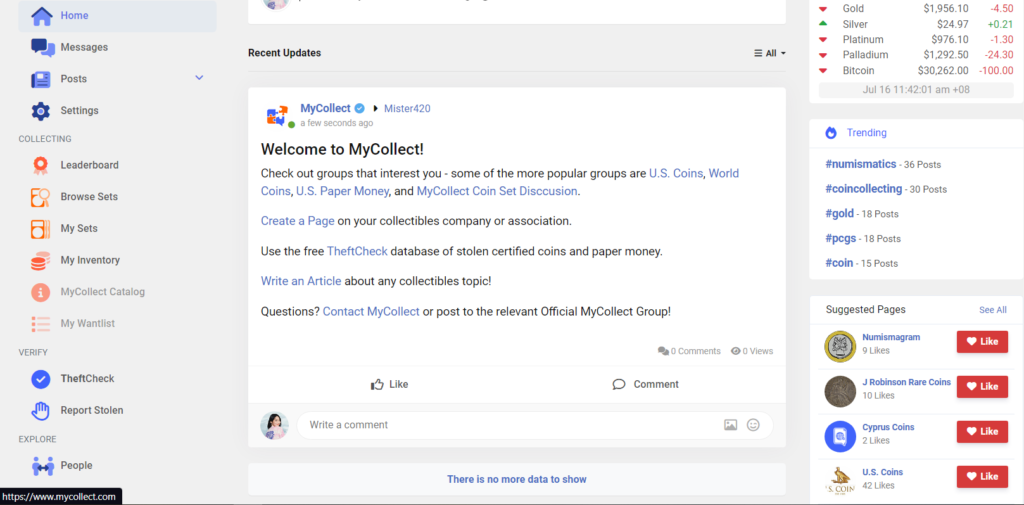Click See All suggested pages
Image resolution: width=1024 pixels, height=505 pixels.
(x=993, y=310)
